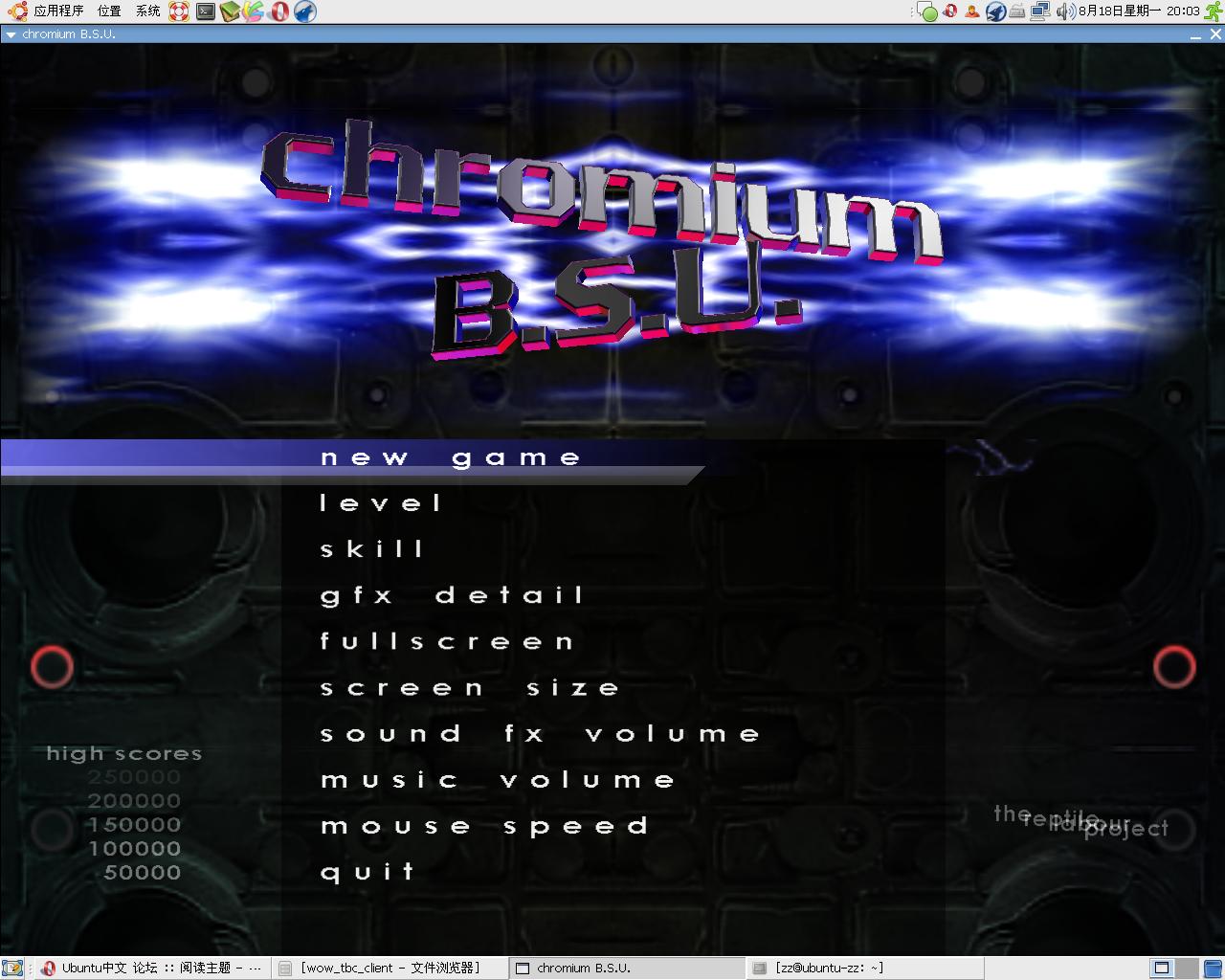Click the chromium B.S.U. taskbar button

tap(627, 969)
